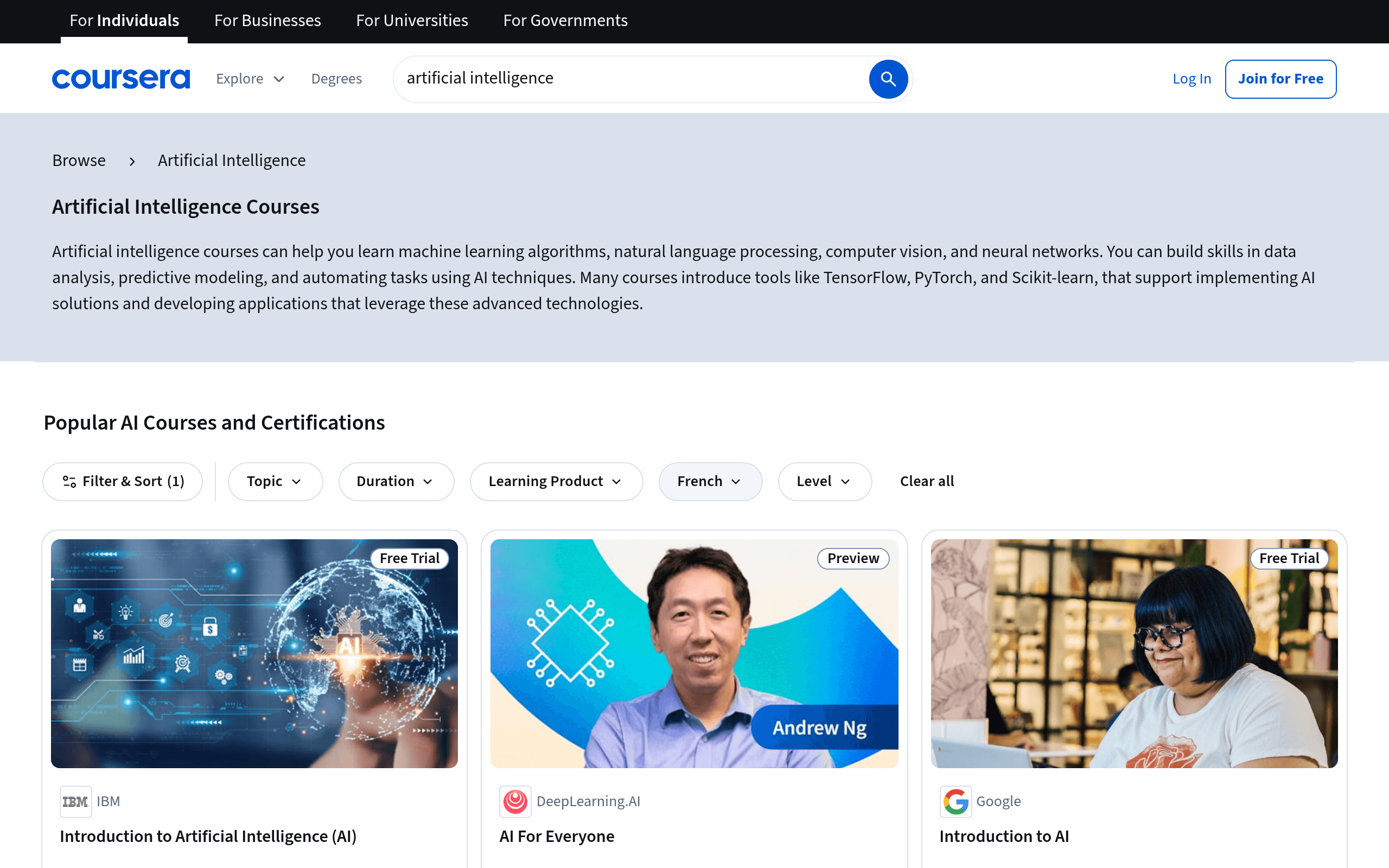Click the IBM logo icon
This screenshot has width=1389, height=868.
(x=76, y=801)
